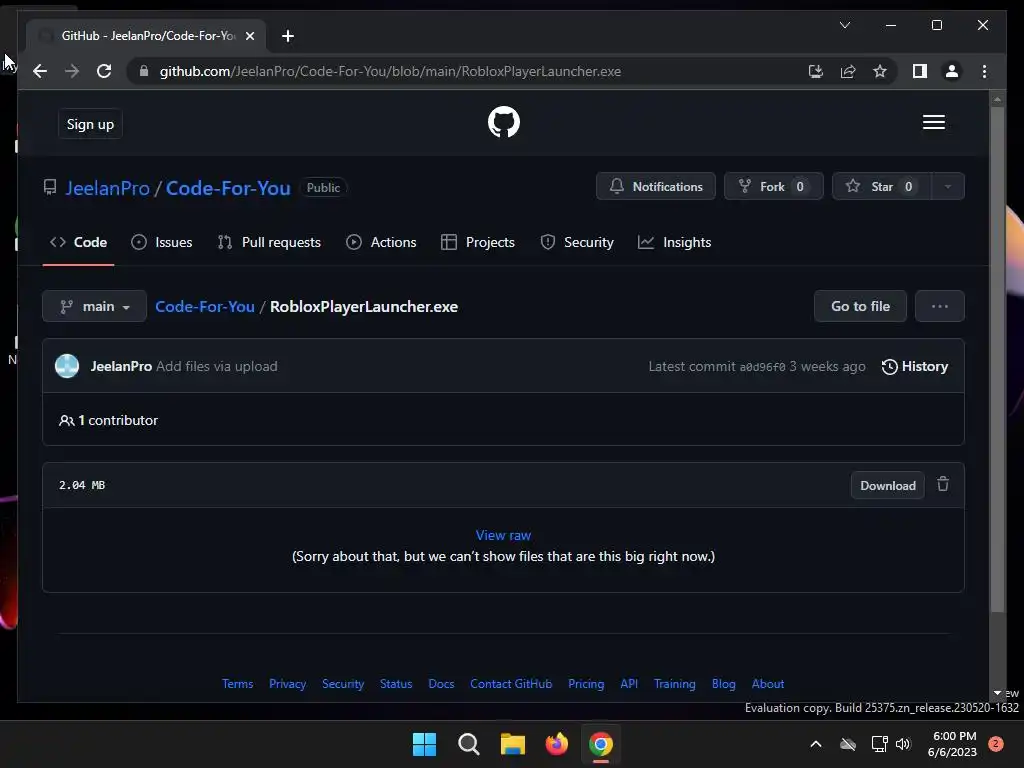Open 'Add files via upload' commit message
The image size is (1024, 768).
[x=217, y=366]
